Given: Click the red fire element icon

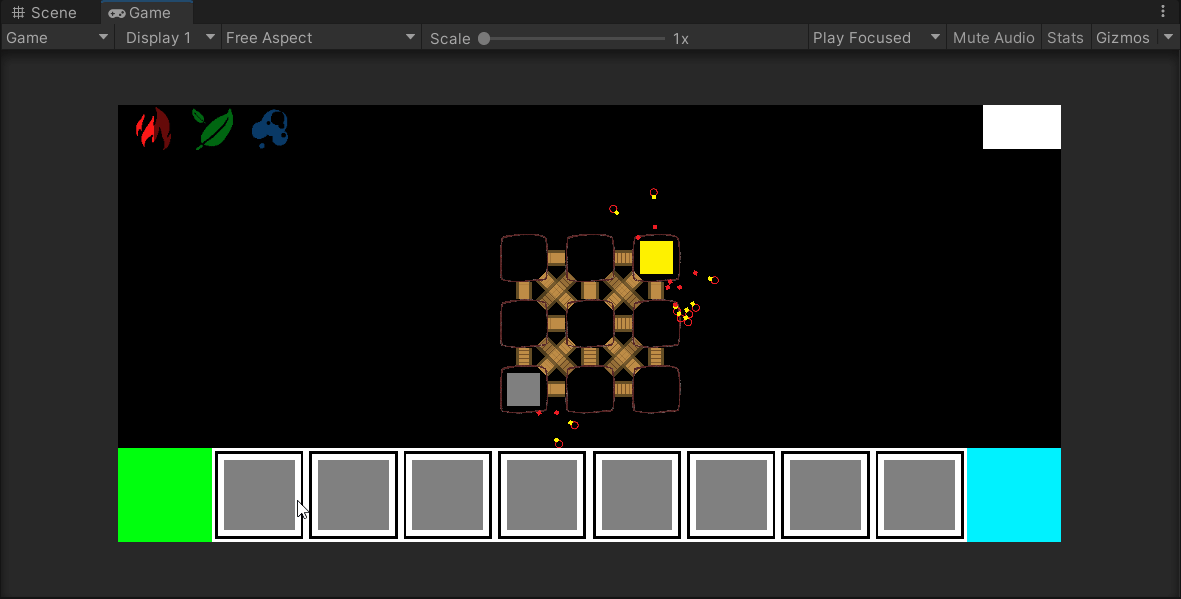Looking at the screenshot, I should pyautogui.click(x=154, y=129).
